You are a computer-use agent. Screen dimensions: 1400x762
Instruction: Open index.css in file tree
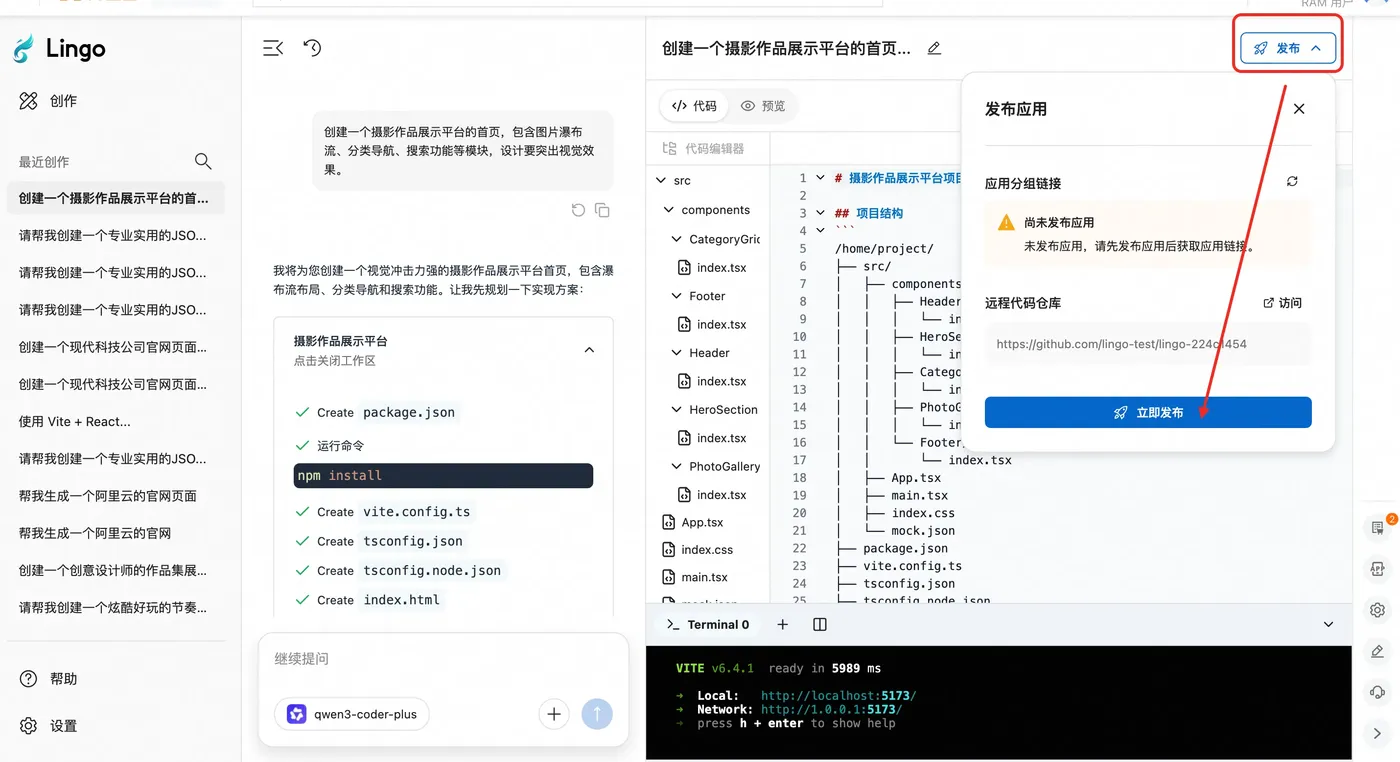[697, 550]
